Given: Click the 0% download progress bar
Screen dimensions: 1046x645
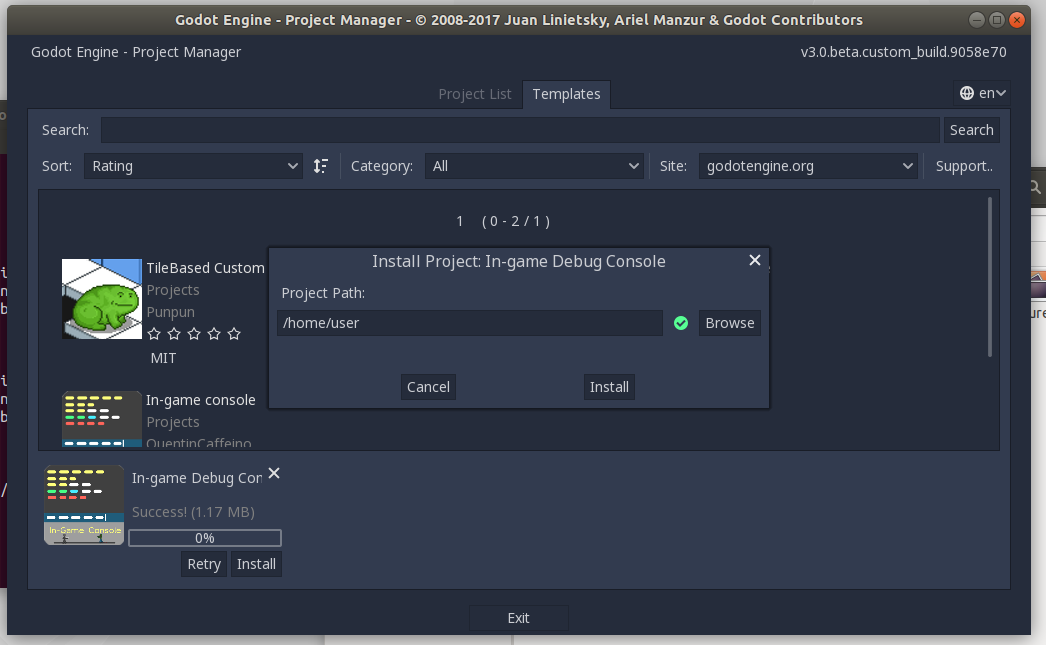Looking at the screenshot, I should coord(204,537).
